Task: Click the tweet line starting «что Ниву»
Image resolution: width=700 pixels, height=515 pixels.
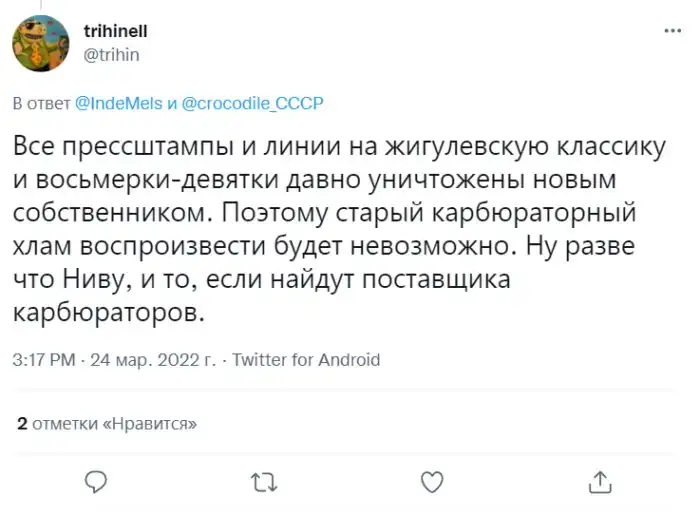Action: tap(264, 280)
